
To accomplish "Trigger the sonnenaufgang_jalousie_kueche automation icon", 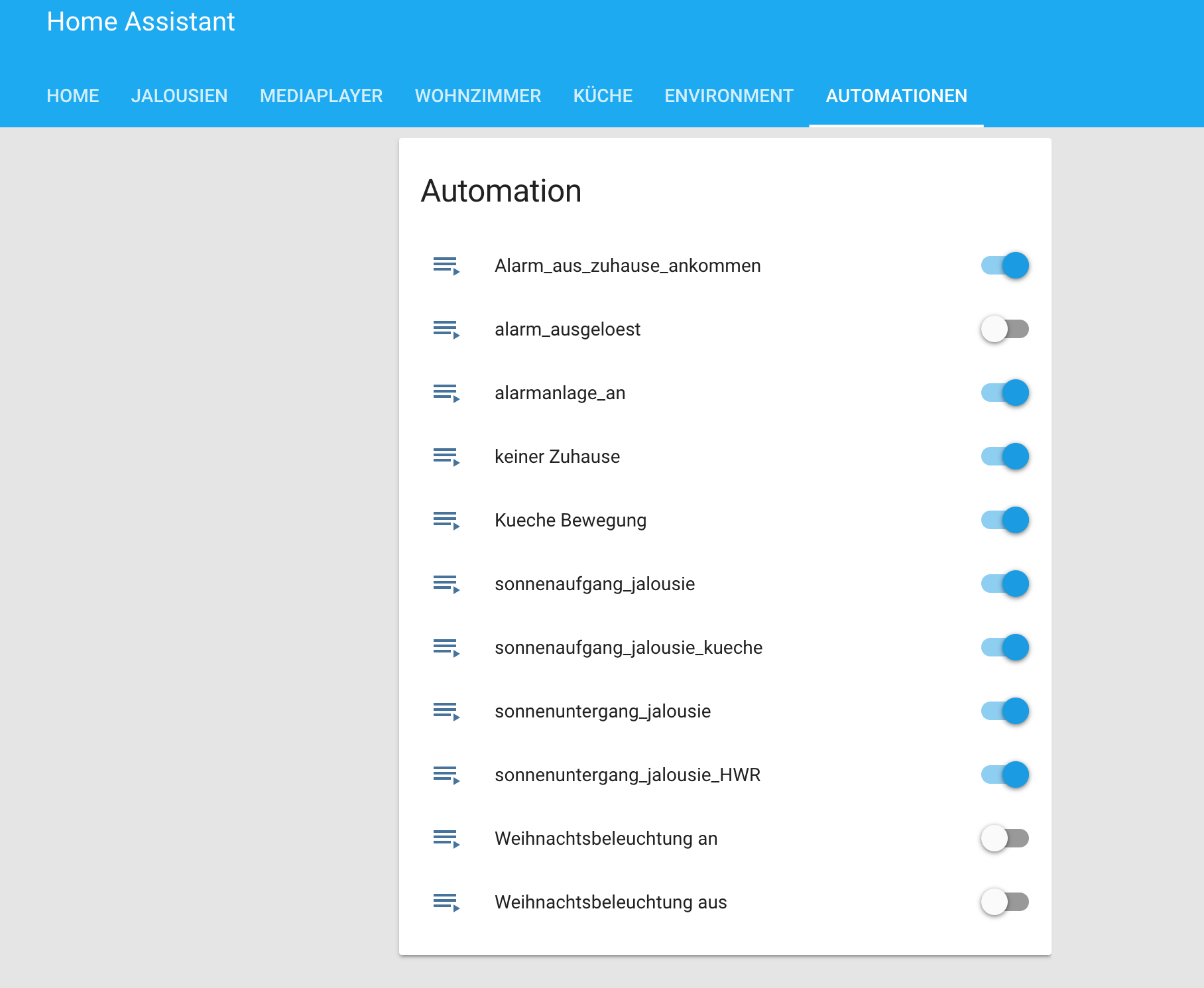I will [x=446, y=647].
